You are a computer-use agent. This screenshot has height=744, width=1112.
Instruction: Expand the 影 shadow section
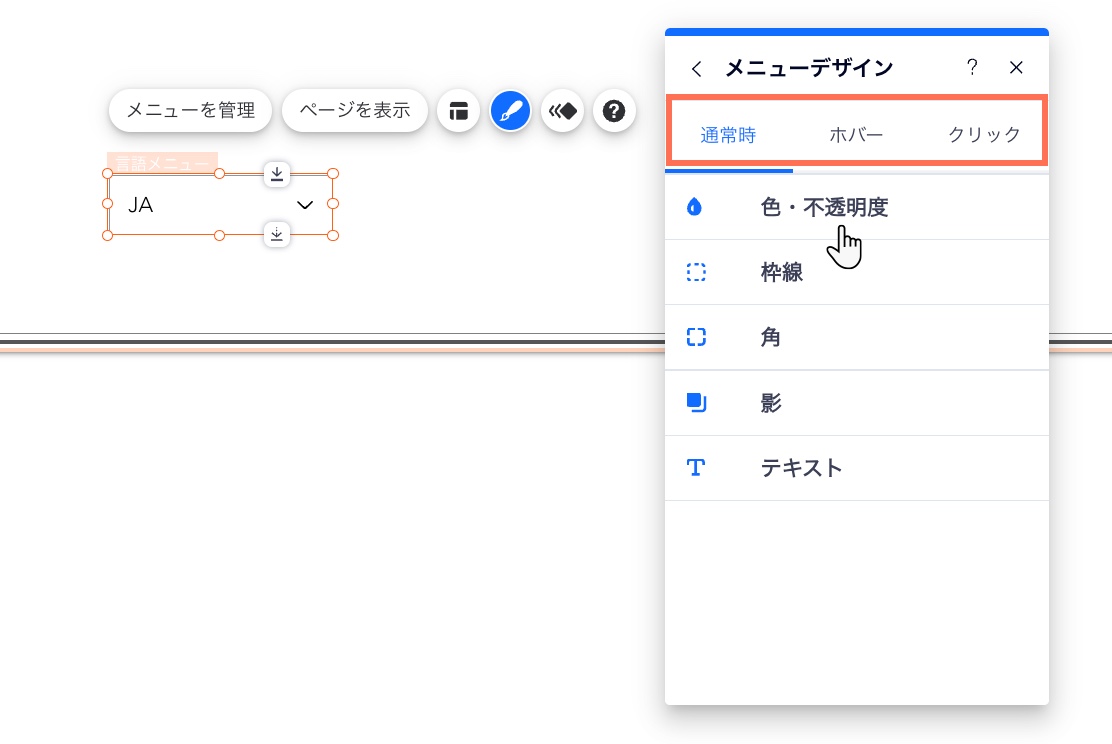point(771,403)
